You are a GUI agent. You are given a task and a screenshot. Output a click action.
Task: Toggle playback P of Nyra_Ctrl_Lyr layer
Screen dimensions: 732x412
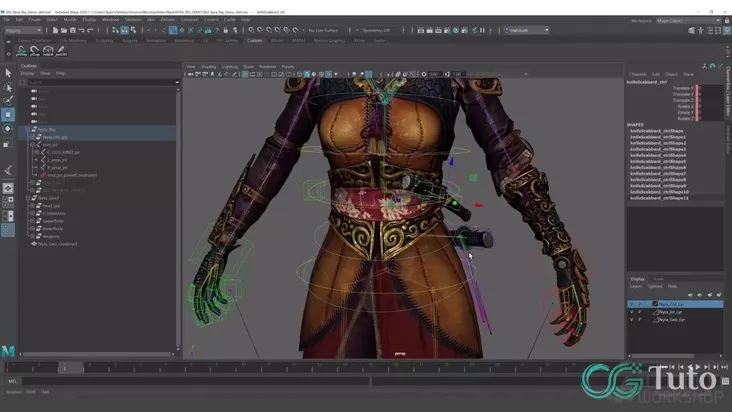tap(640, 304)
